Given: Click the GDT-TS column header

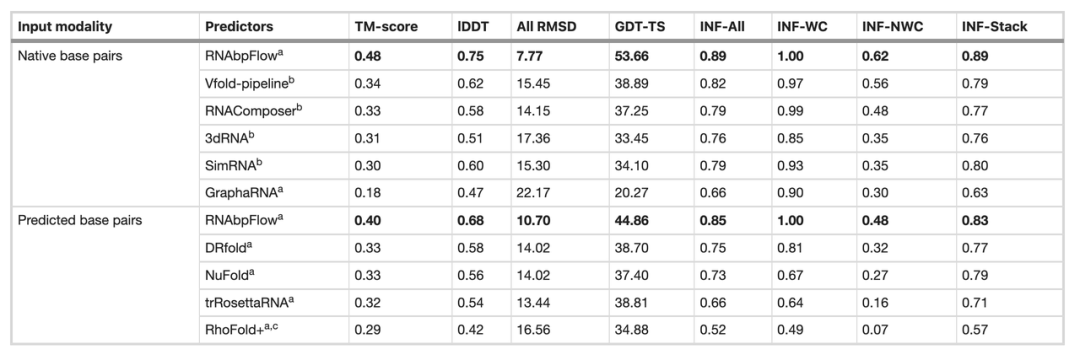Looking at the screenshot, I should click(637, 27).
